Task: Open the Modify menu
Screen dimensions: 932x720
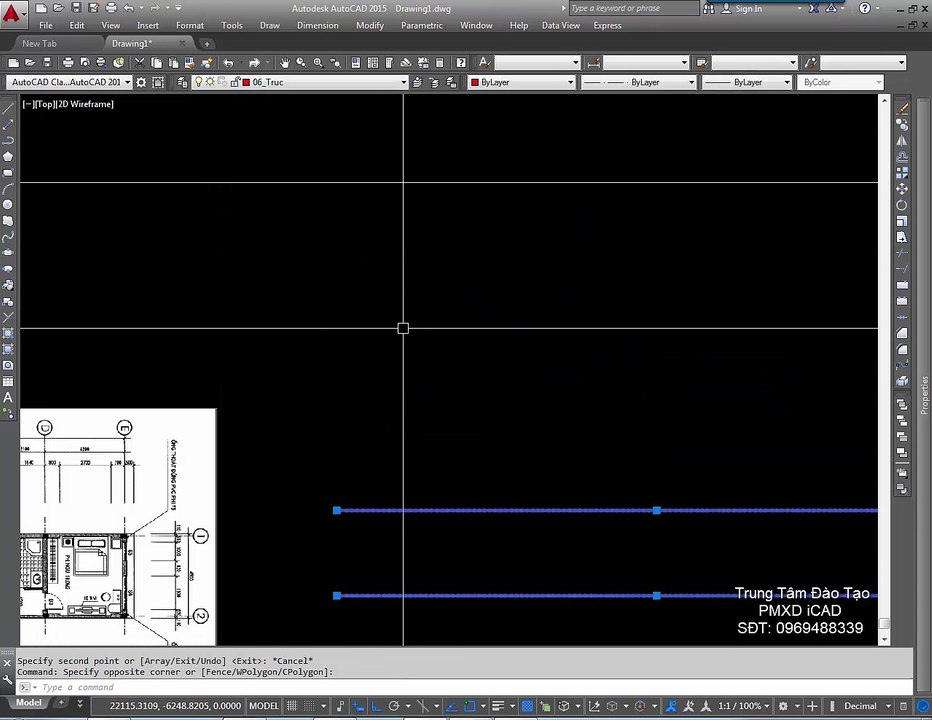Action: [370, 26]
